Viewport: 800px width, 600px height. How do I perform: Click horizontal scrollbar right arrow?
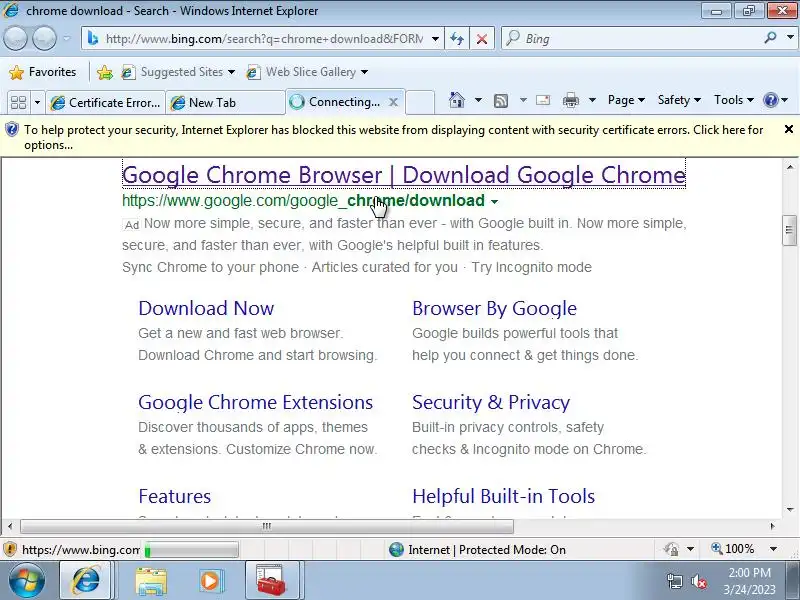point(772,526)
